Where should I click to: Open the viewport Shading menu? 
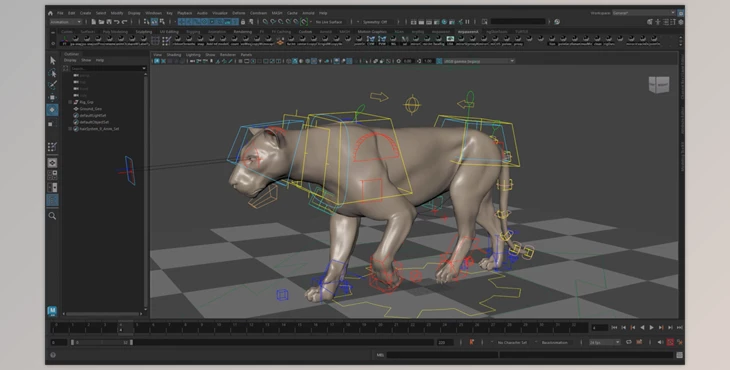[x=174, y=55]
